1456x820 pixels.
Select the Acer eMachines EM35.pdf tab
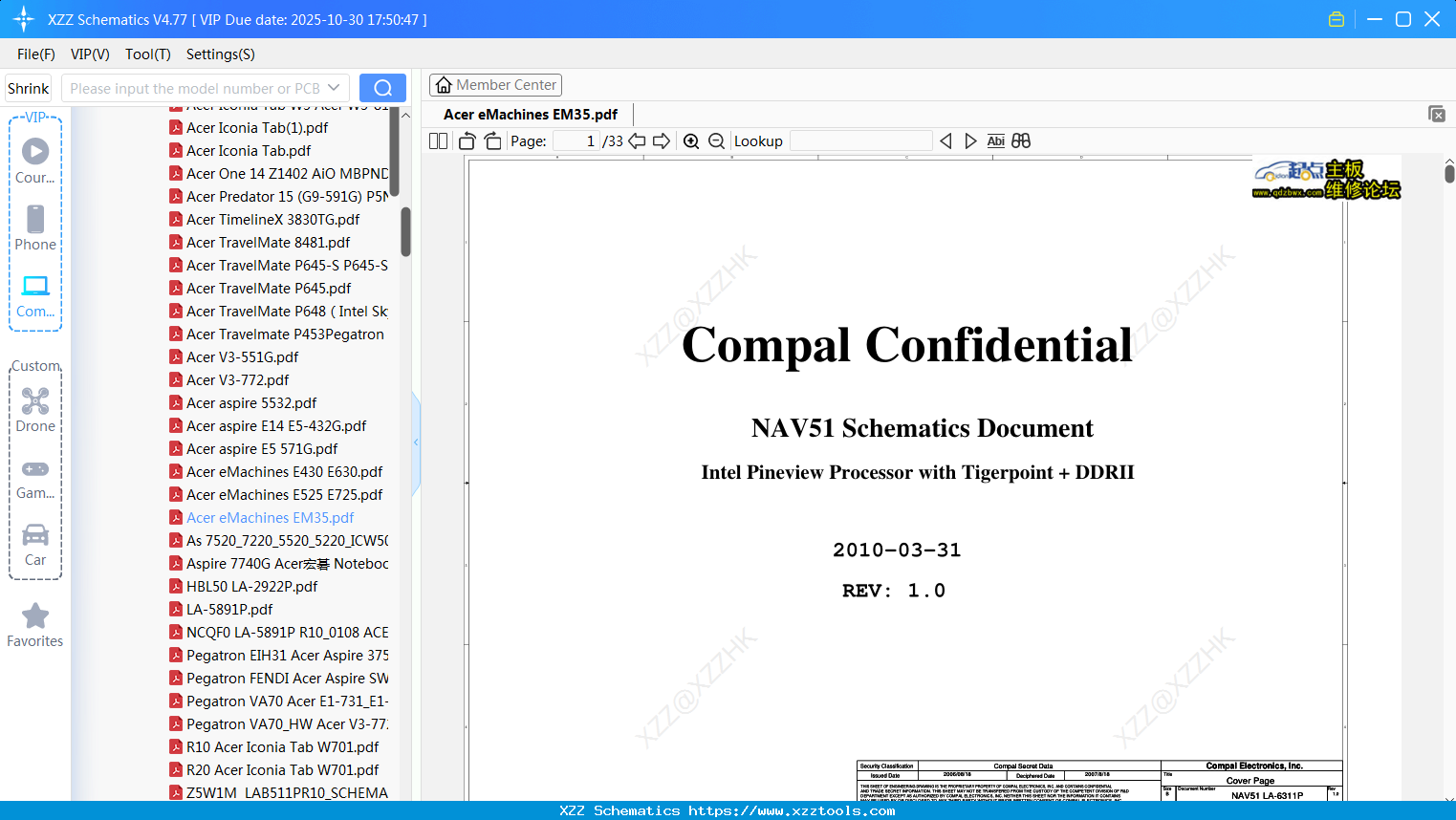coord(531,115)
